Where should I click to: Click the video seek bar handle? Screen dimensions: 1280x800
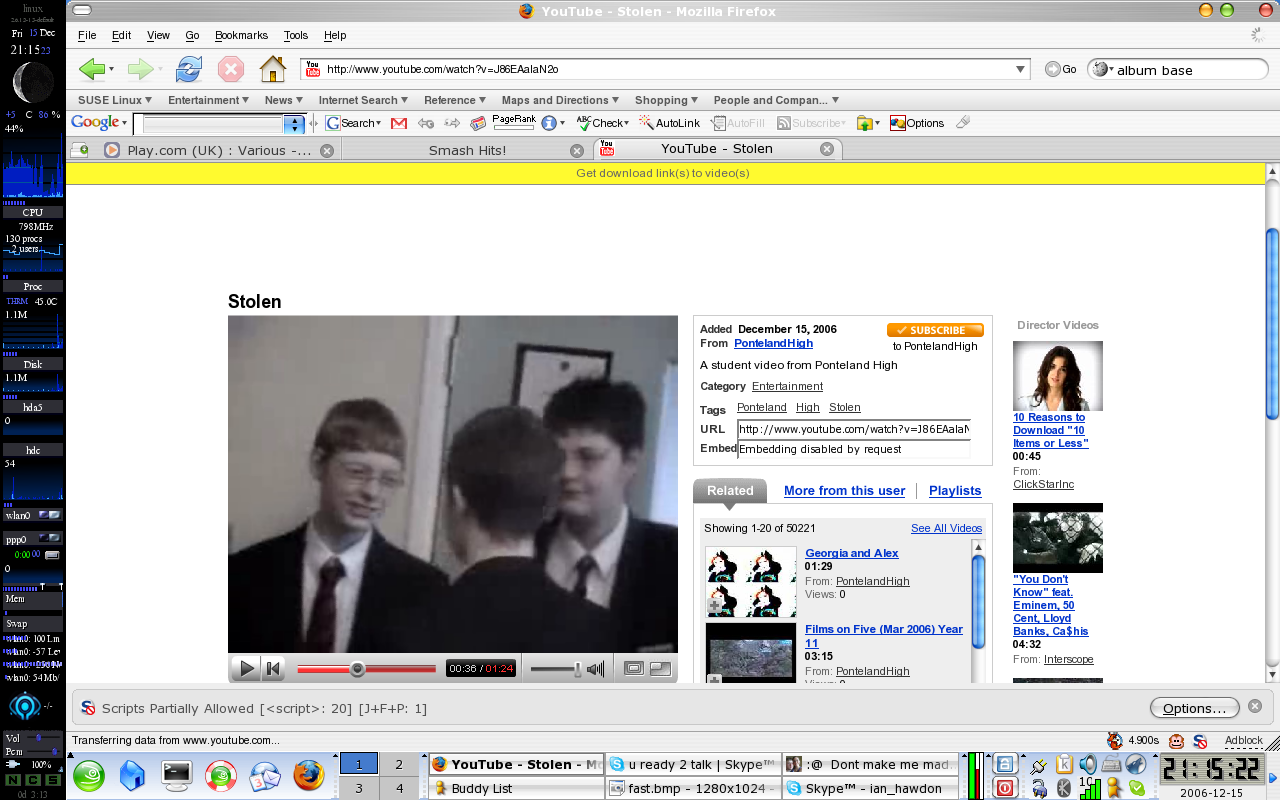tap(357, 669)
